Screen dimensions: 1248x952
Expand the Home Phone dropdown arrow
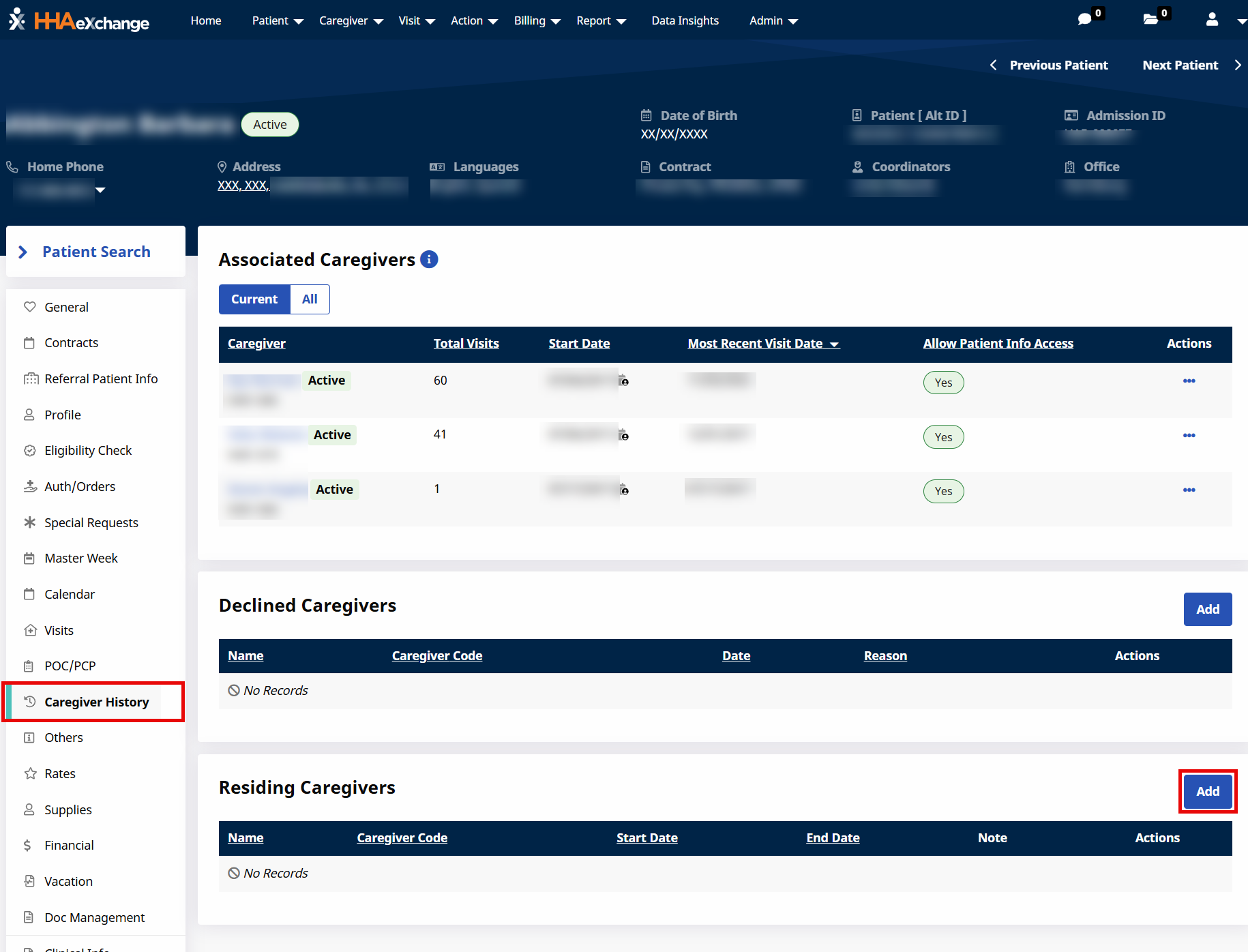100,190
